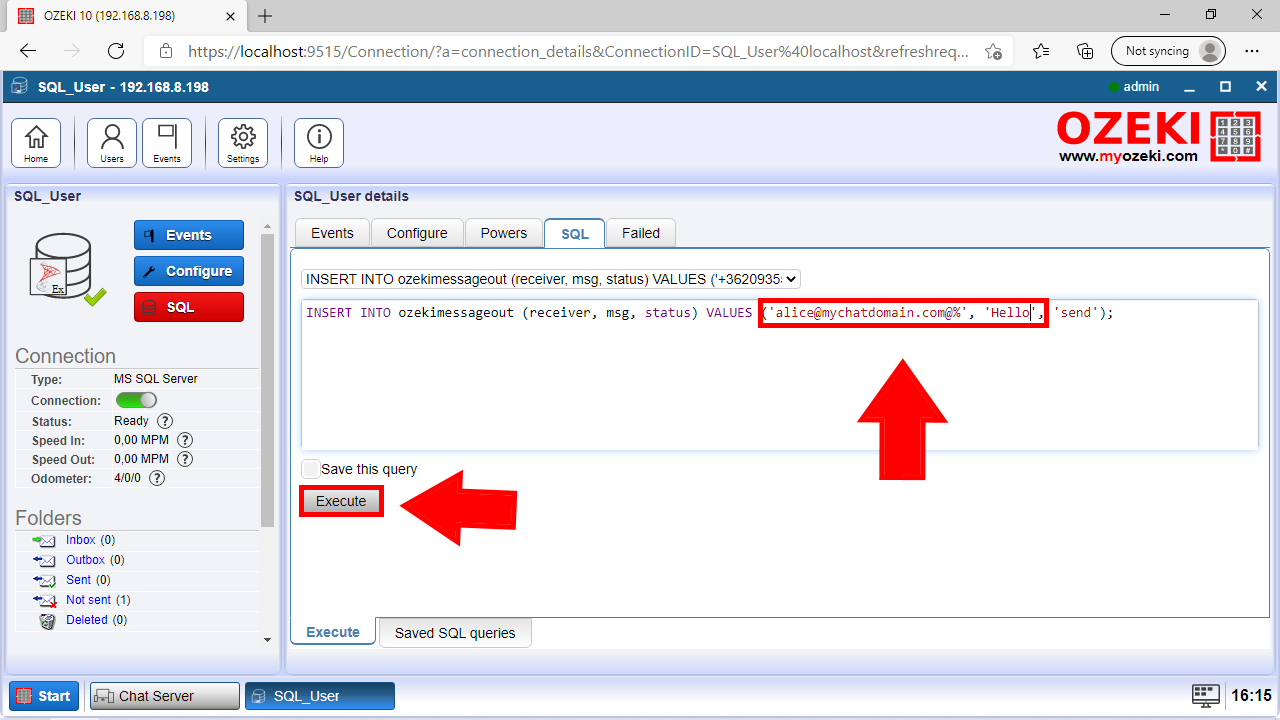This screenshot has height=720, width=1280.
Task: Click the help icon beside Status Ready
Action: [165, 421]
